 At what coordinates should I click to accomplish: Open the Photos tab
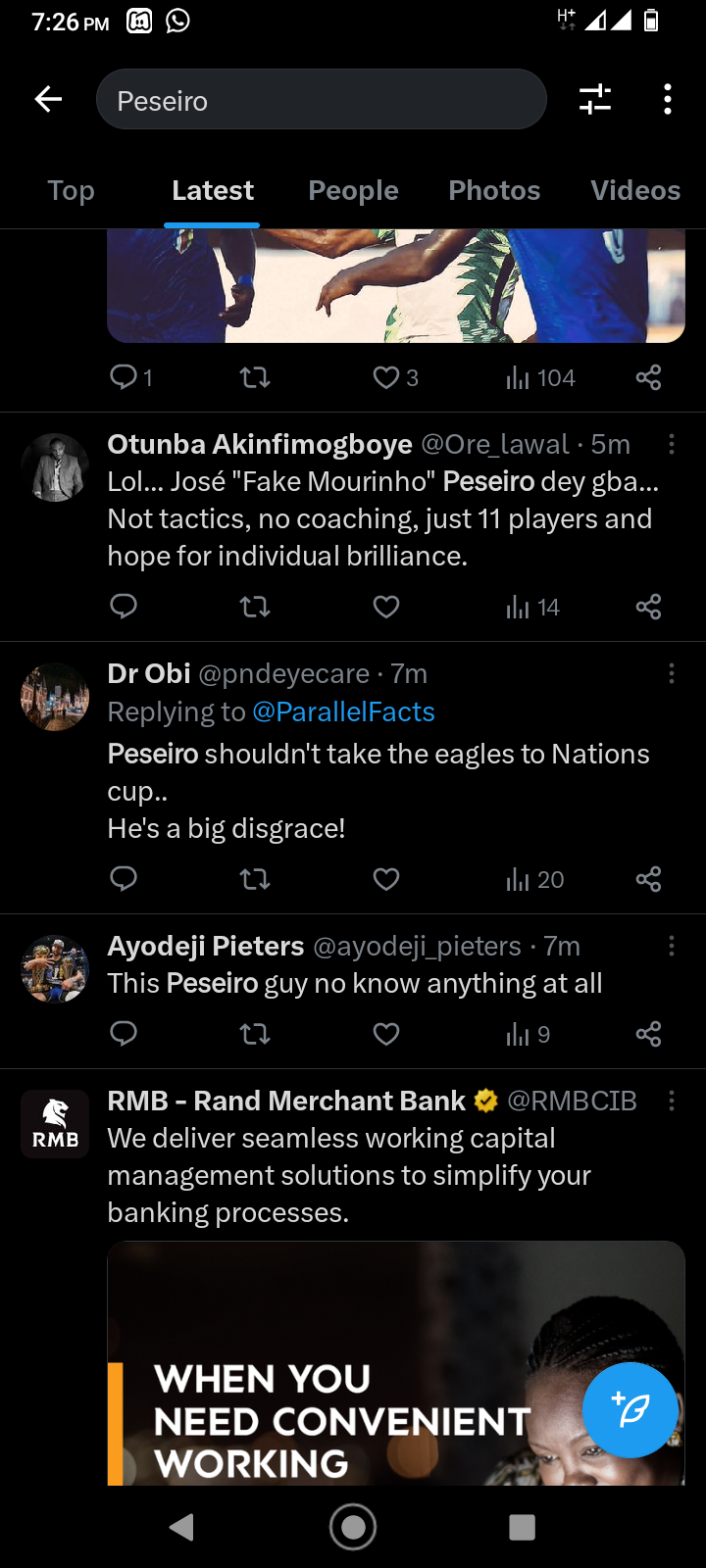tap(494, 190)
